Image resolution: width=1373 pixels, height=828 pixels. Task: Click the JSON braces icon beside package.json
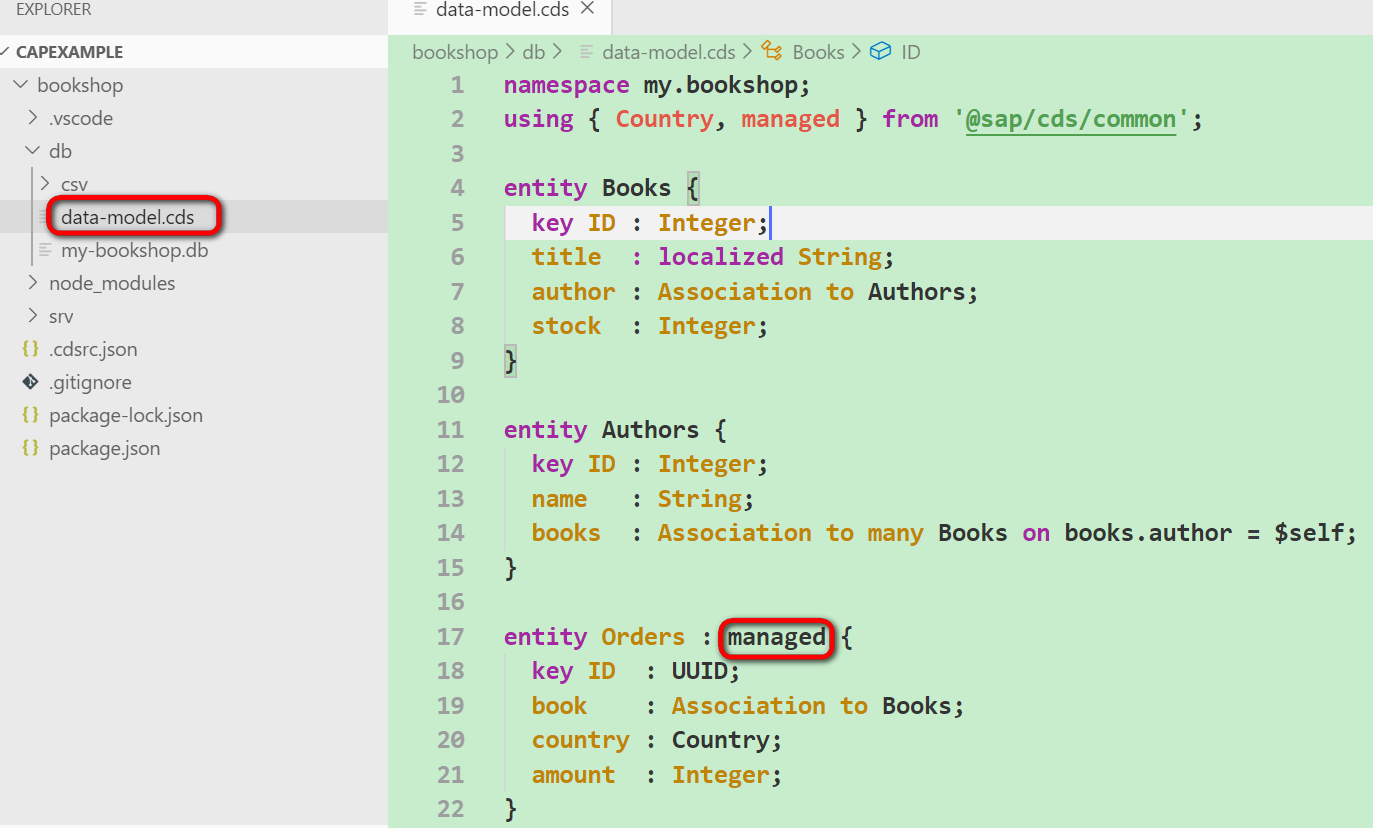[x=30, y=448]
